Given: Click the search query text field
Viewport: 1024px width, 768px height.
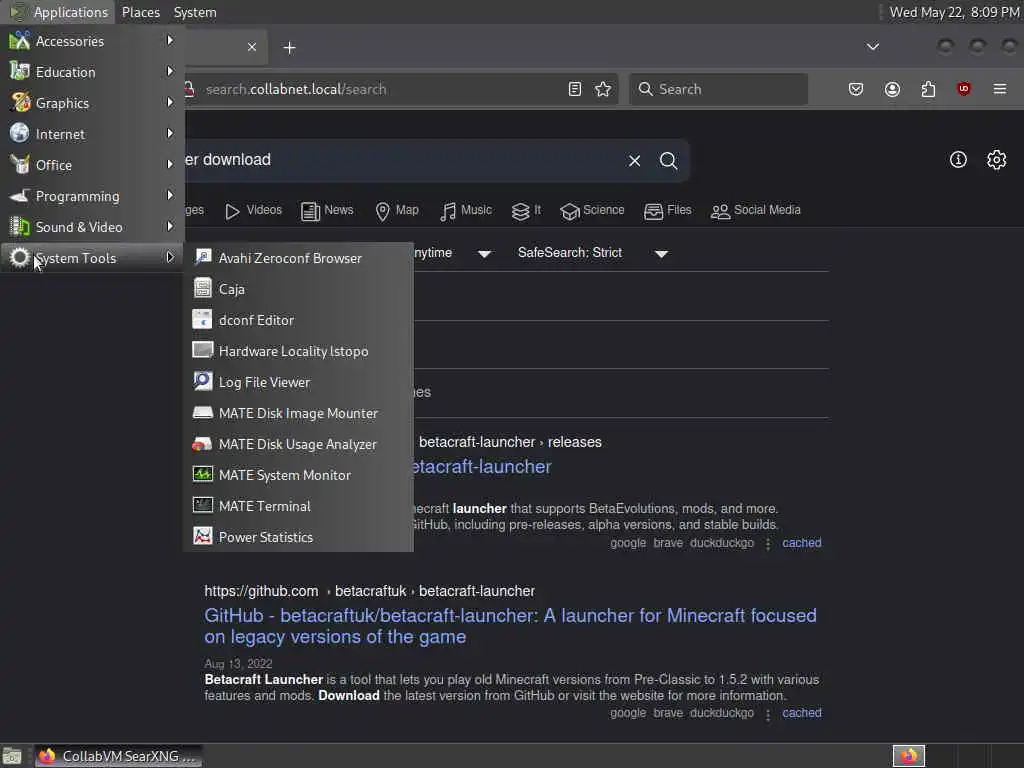Looking at the screenshot, I should [x=402, y=160].
